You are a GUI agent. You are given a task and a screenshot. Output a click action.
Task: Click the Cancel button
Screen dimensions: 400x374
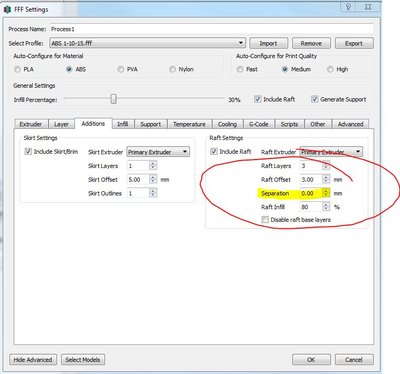(x=354, y=360)
